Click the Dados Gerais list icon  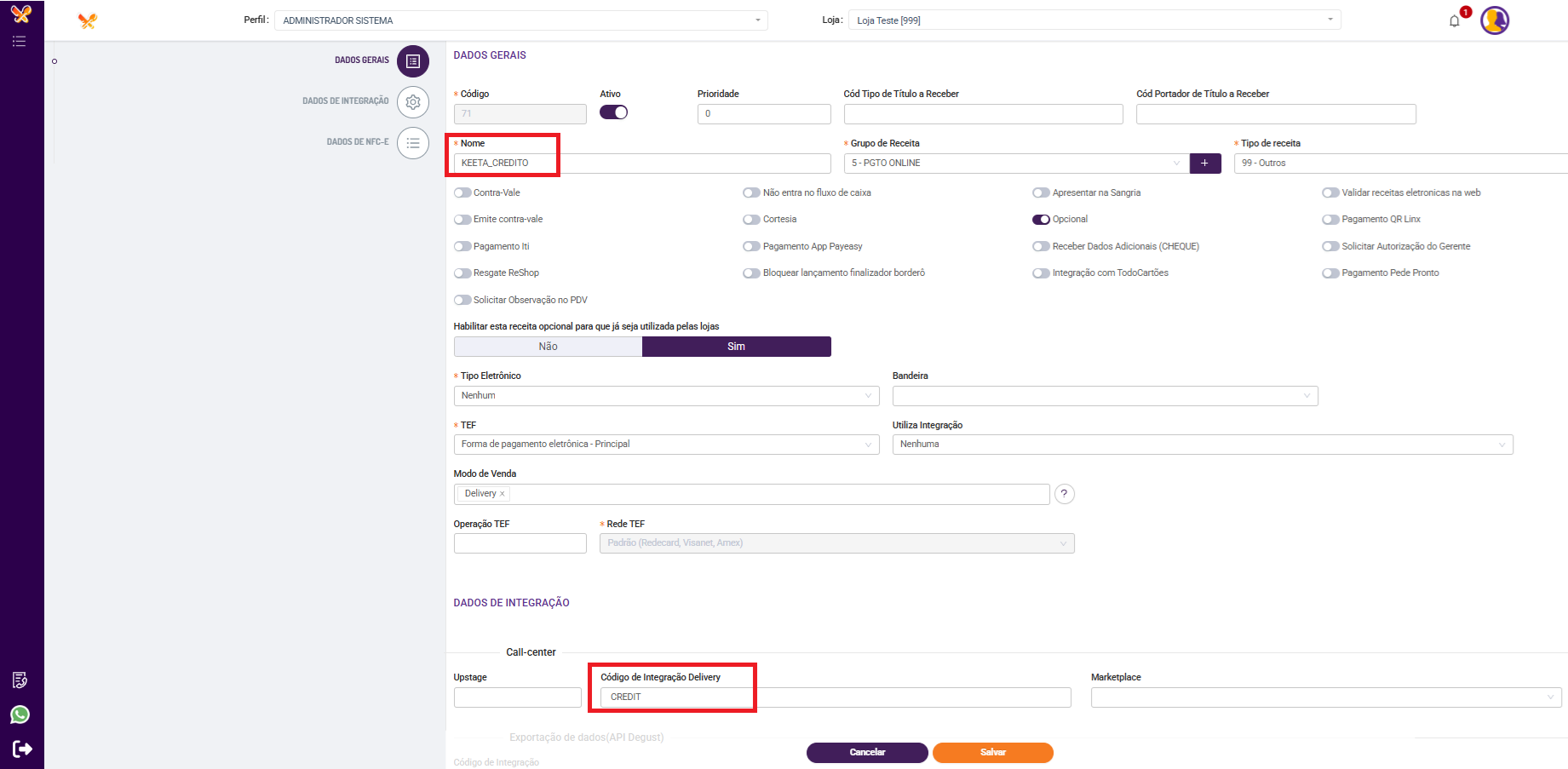click(413, 61)
